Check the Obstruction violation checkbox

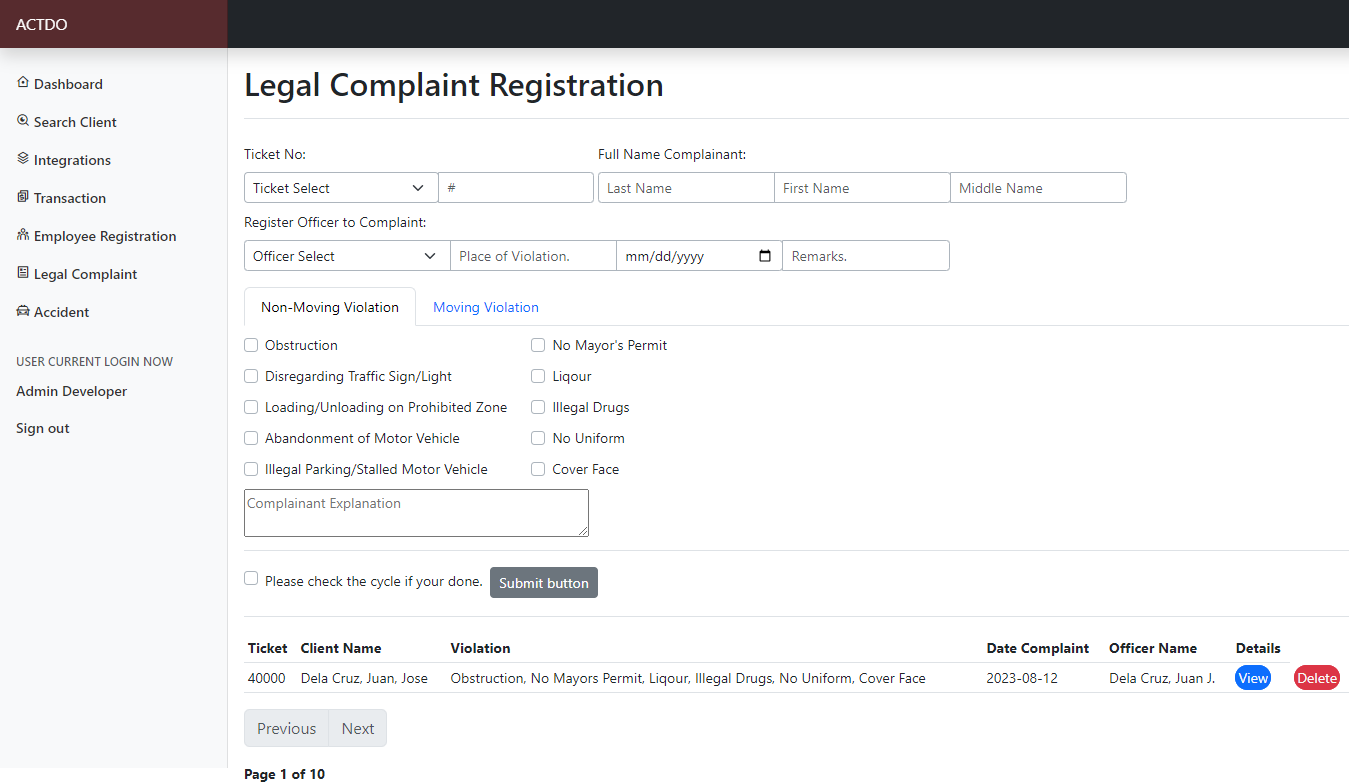[251, 345]
